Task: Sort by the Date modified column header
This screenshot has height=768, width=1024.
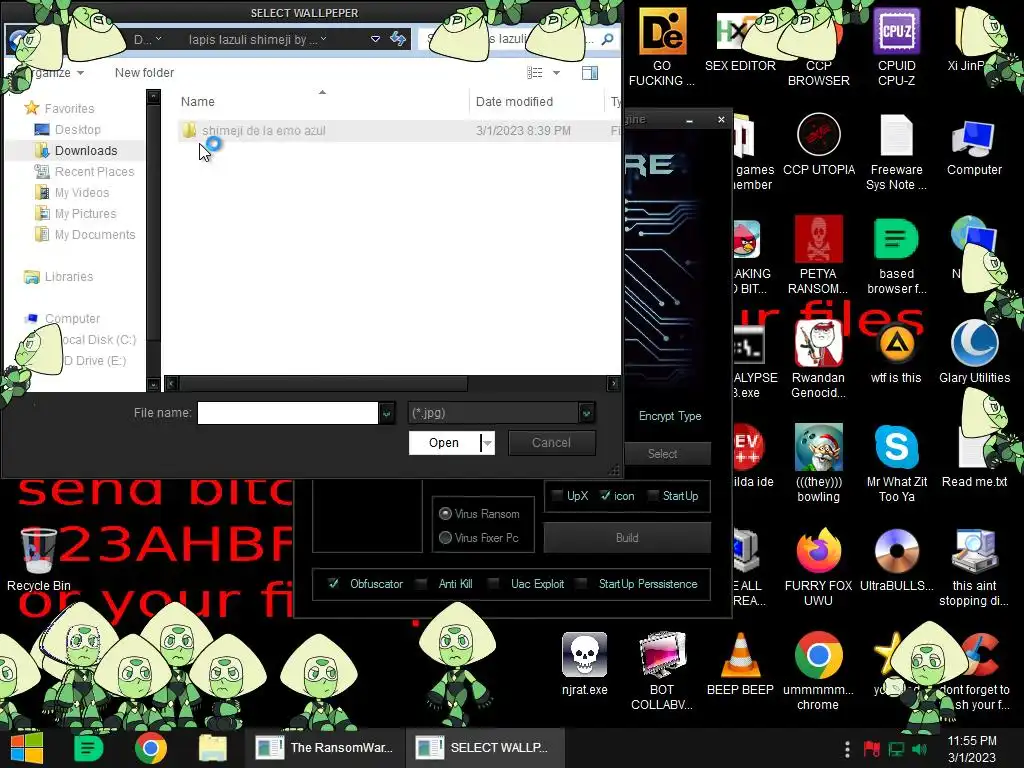Action: pyautogui.click(x=514, y=101)
